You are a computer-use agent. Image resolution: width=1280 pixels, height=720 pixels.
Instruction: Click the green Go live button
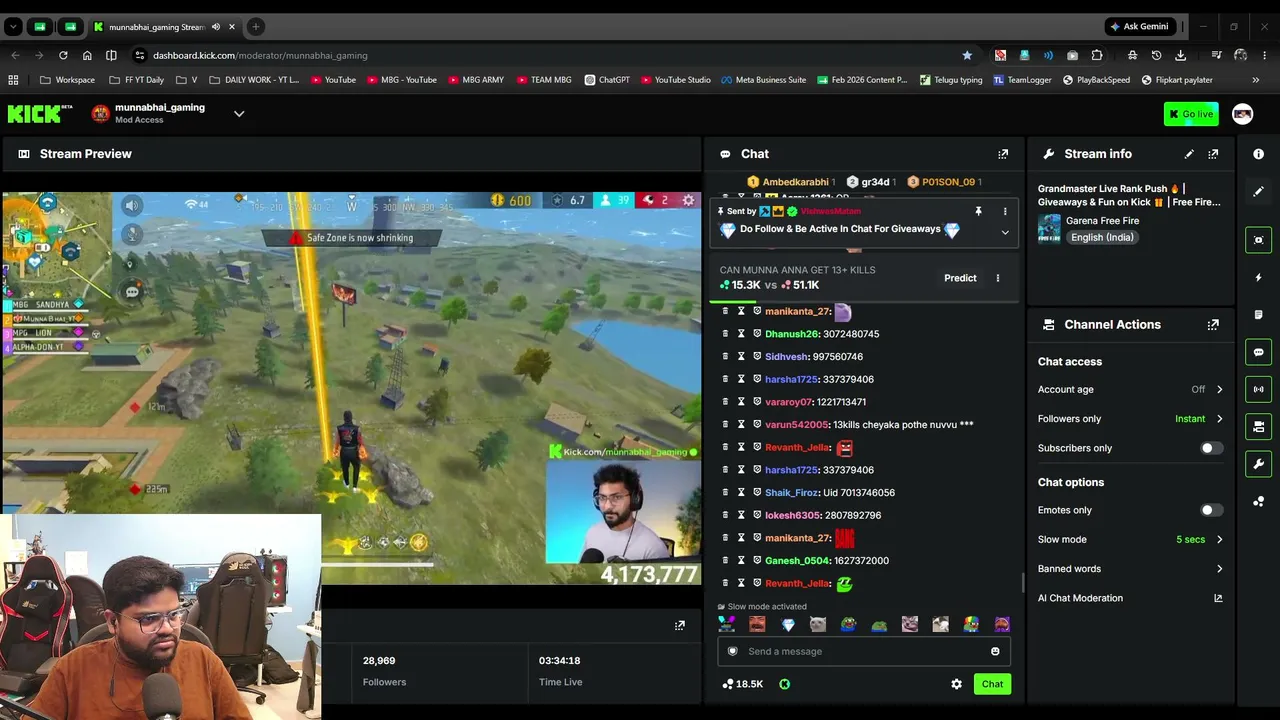(1191, 114)
